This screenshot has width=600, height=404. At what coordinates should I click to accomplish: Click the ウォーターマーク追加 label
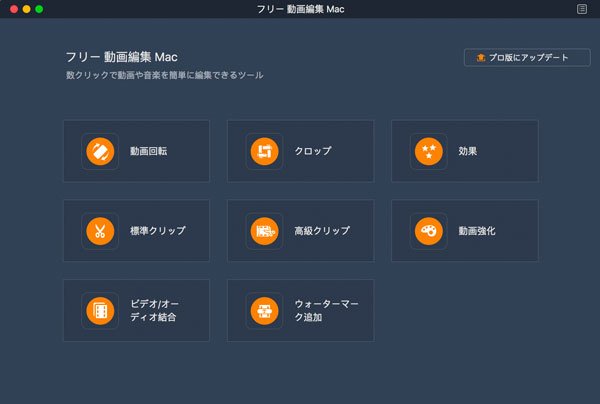click(326, 310)
